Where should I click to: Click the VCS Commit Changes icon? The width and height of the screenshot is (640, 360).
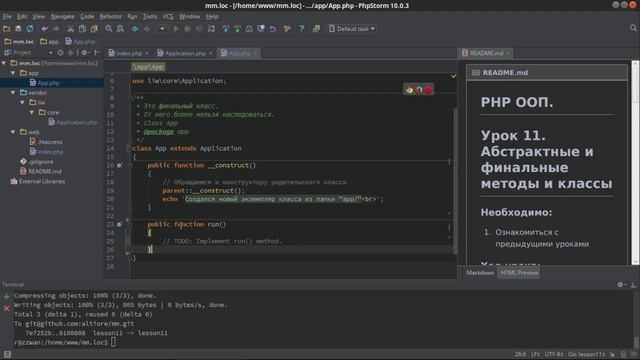[238, 29]
